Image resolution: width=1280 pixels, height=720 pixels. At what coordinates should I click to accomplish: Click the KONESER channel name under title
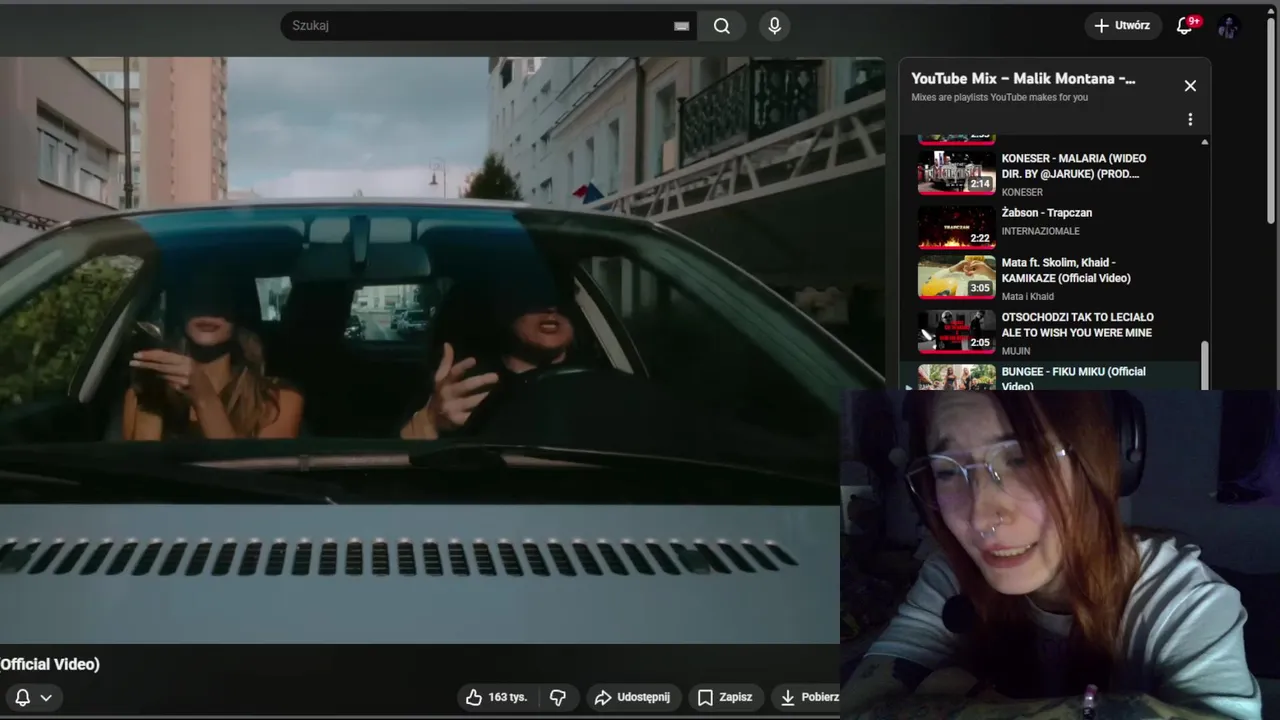pyautogui.click(x=1022, y=192)
